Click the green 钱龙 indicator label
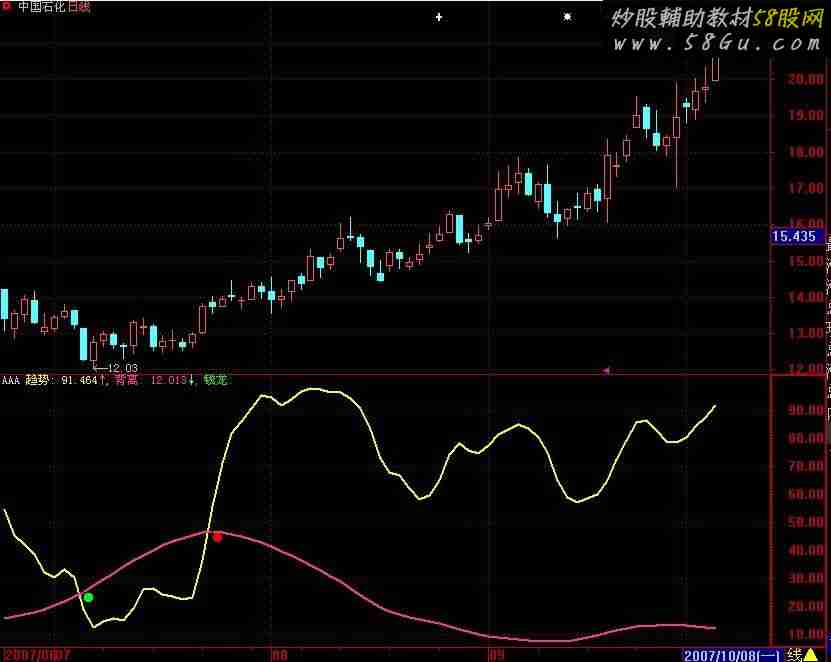The height and width of the screenshot is (662, 831). coord(215,380)
